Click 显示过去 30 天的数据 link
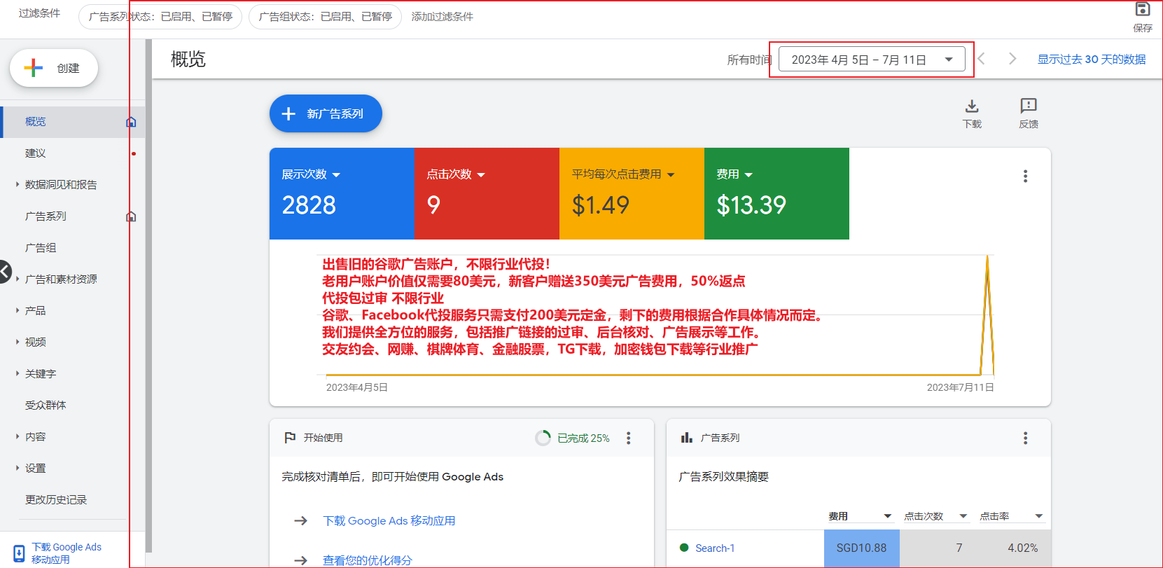The width and height of the screenshot is (1163, 568). coord(1091,59)
